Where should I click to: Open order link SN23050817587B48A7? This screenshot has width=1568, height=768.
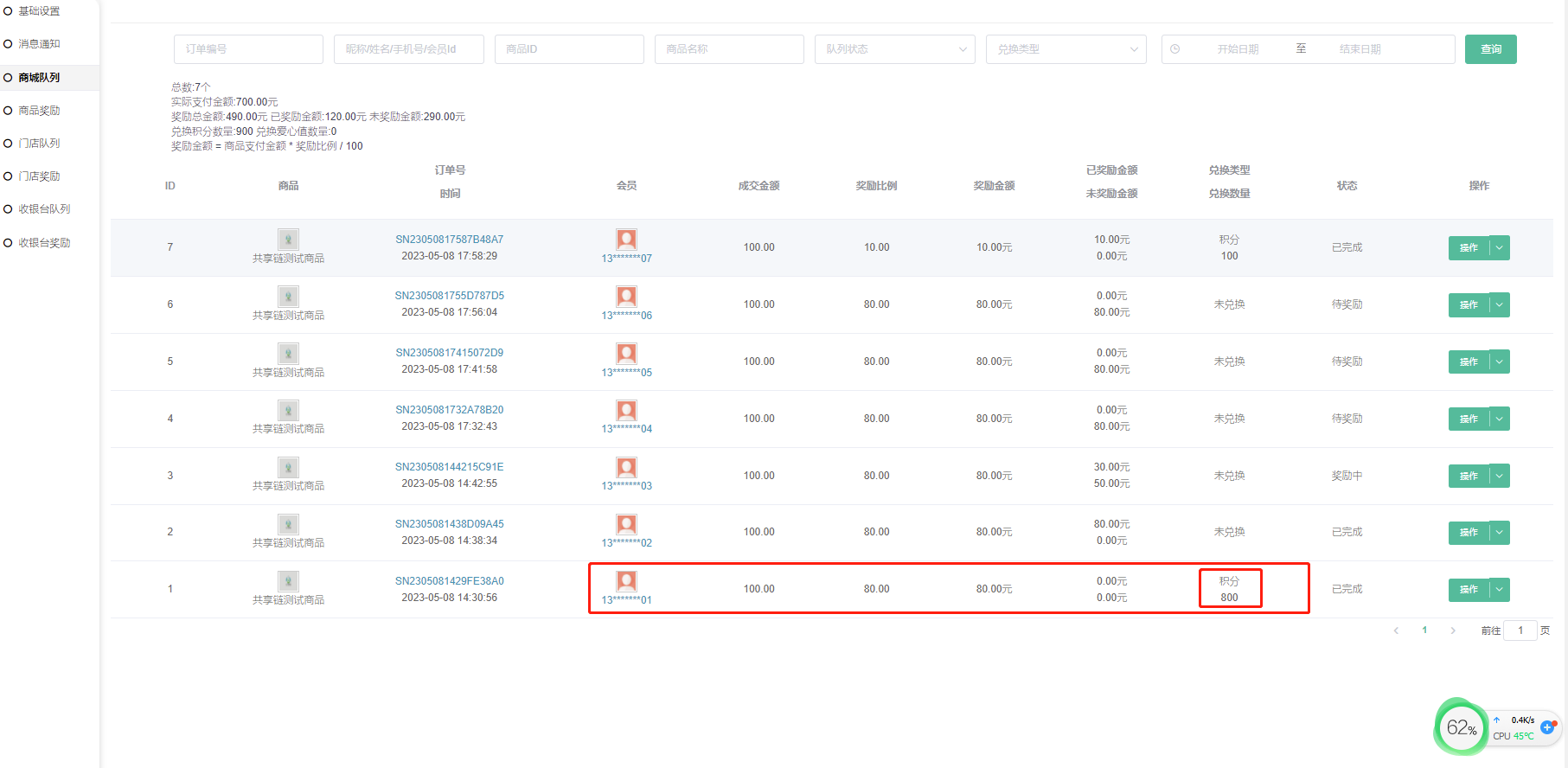[x=449, y=240]
